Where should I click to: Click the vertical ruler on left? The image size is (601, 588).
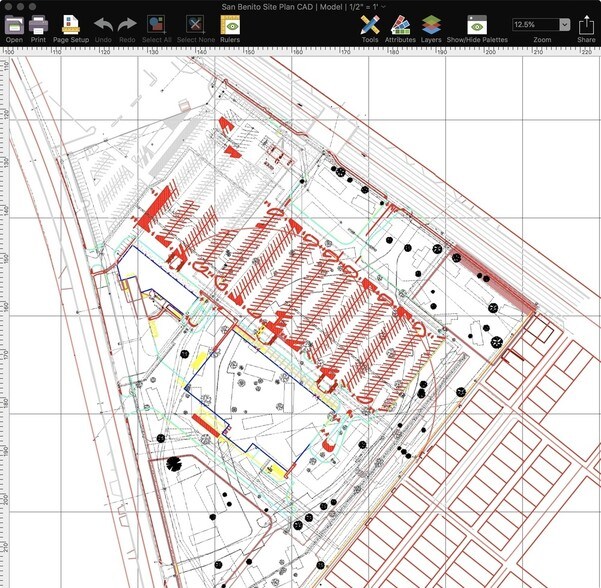coord(4,322)
